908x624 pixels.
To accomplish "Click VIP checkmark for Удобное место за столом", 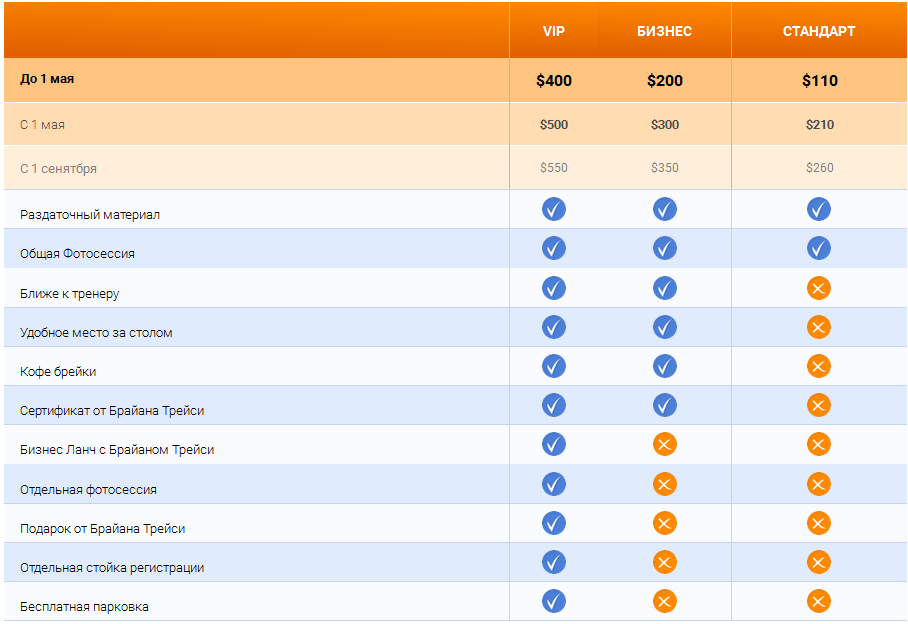I will tap(553, 327).
